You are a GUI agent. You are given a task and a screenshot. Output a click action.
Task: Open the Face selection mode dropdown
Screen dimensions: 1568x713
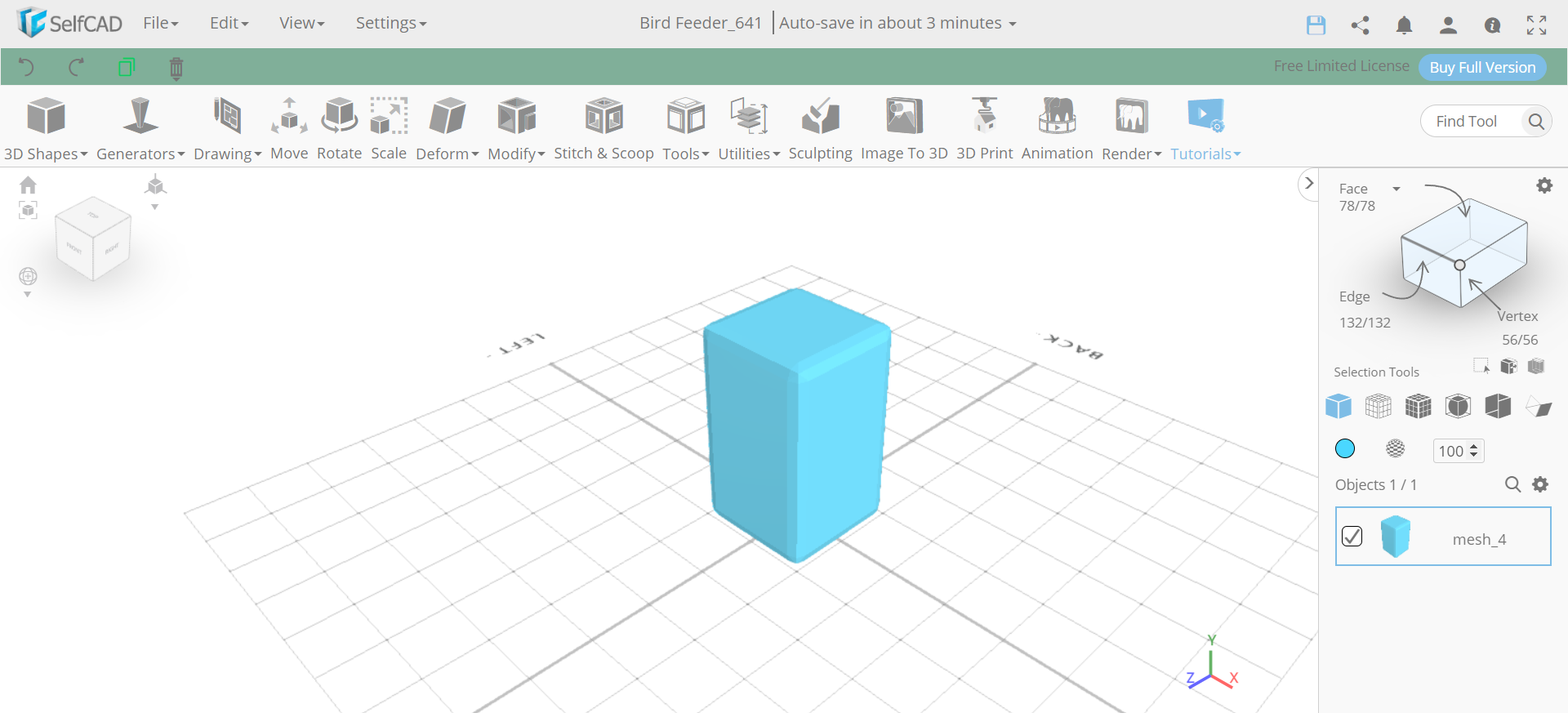tap(1396, 189)
